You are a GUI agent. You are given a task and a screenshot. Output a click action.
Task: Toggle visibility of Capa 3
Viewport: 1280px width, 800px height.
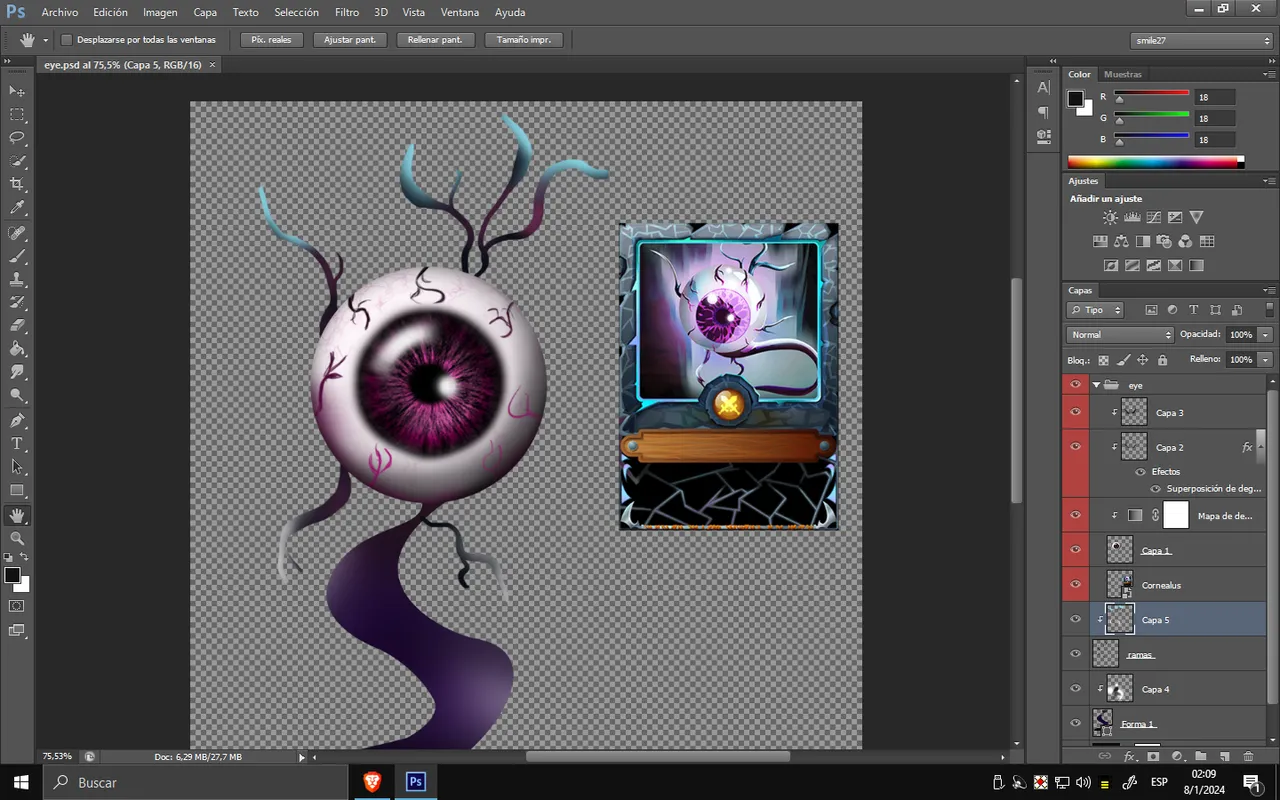tap(1076, 412)
